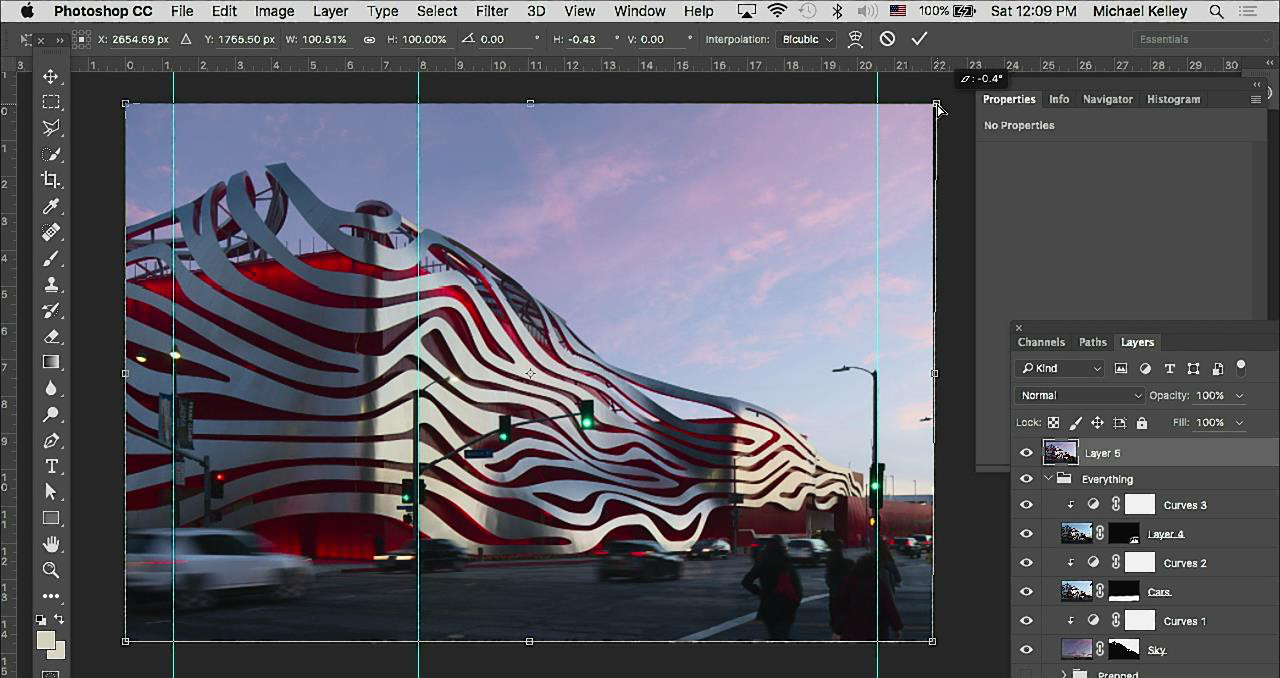Toggle lock transparent pixels

[1053, 423]
